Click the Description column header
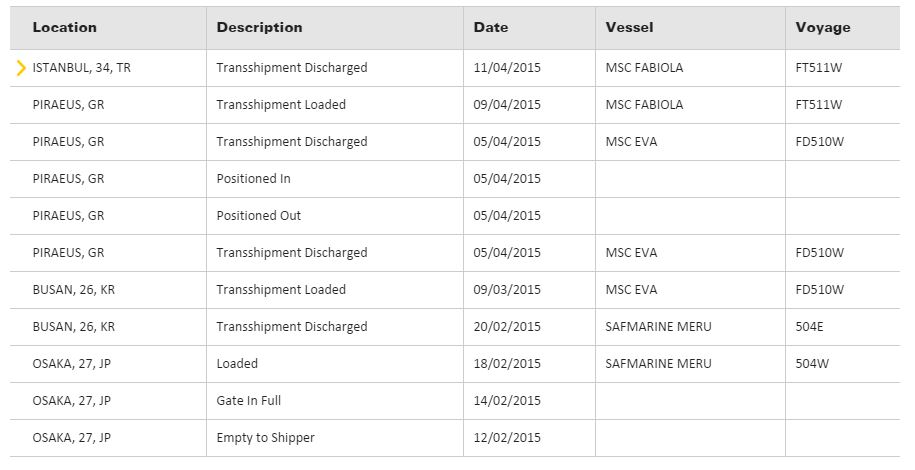The width and height of the screenshot is (915, 470). (259, 28)
